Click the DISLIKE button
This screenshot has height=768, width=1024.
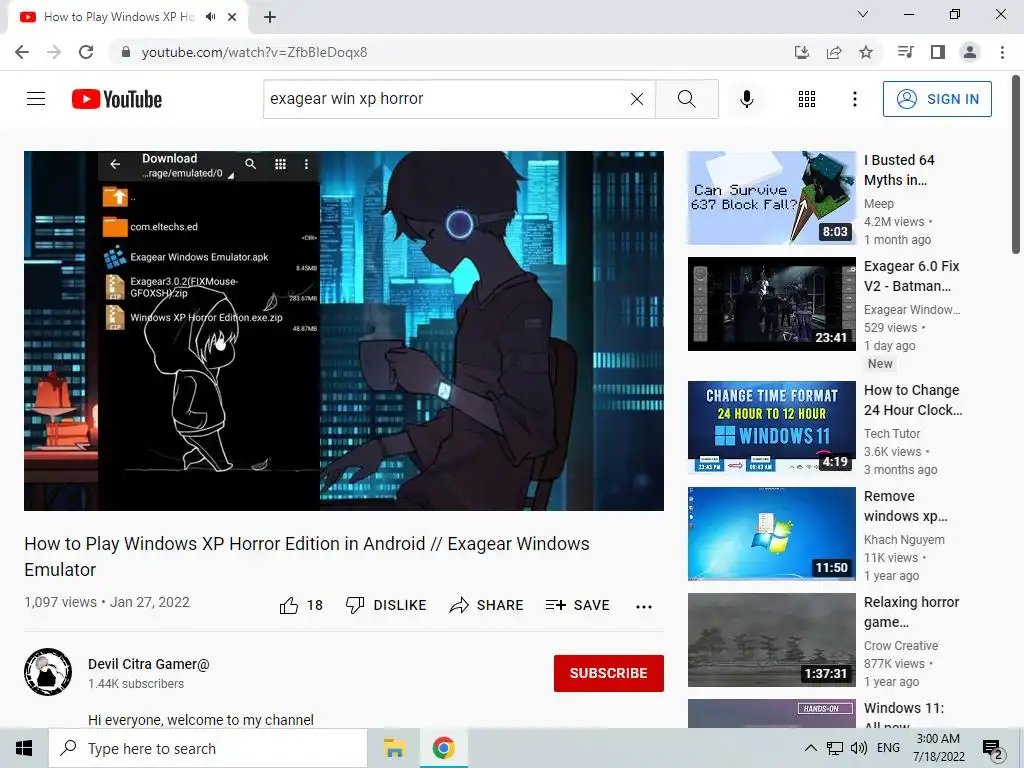(386, 605)
